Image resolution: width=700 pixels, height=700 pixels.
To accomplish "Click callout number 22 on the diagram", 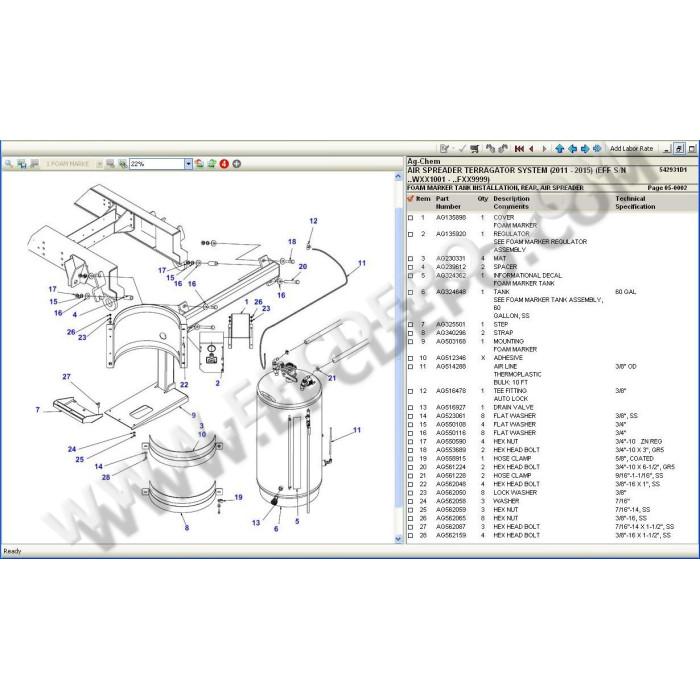I will point(184,384).
